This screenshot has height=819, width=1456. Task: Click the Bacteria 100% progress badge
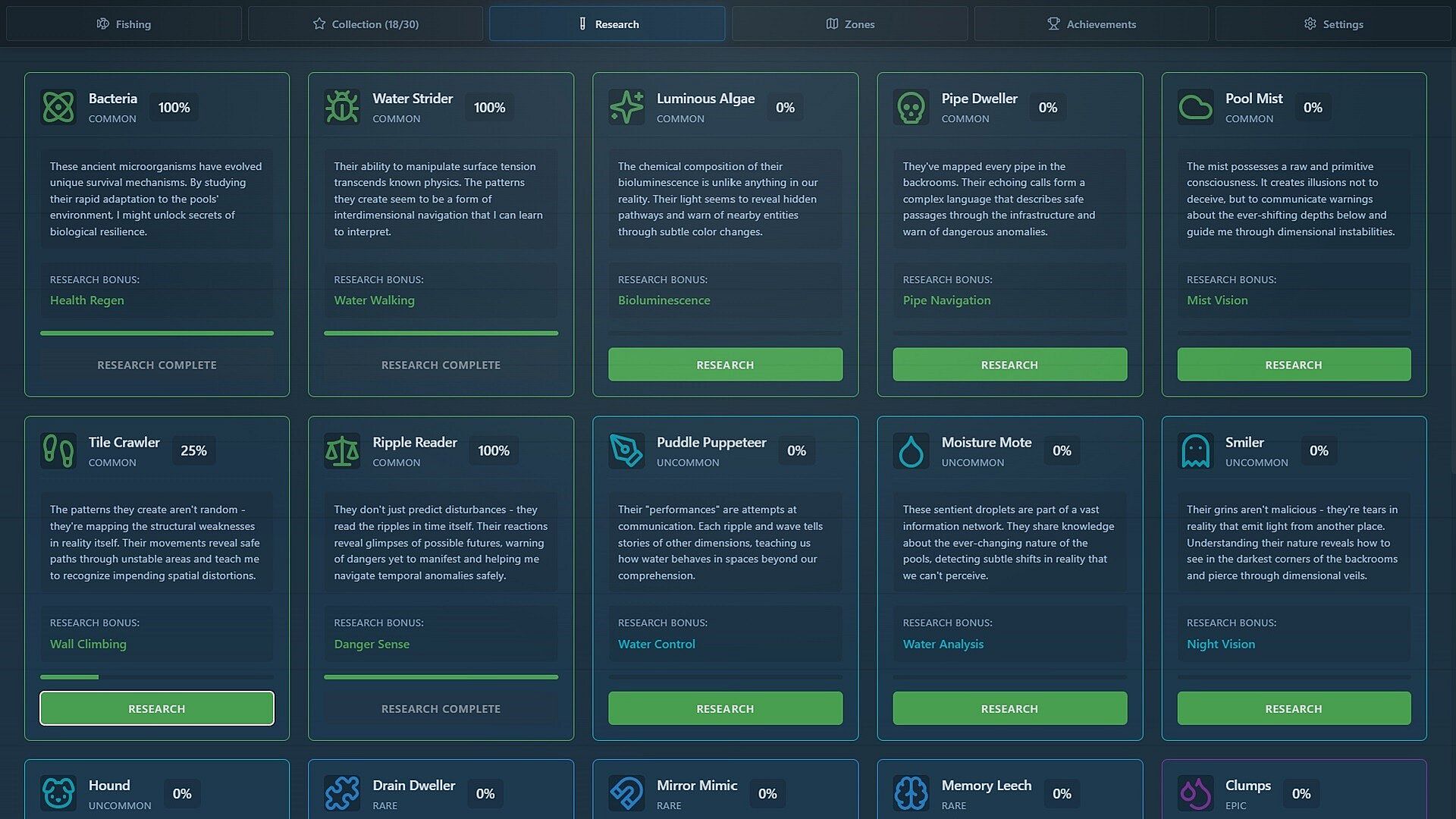click(174, 108)
